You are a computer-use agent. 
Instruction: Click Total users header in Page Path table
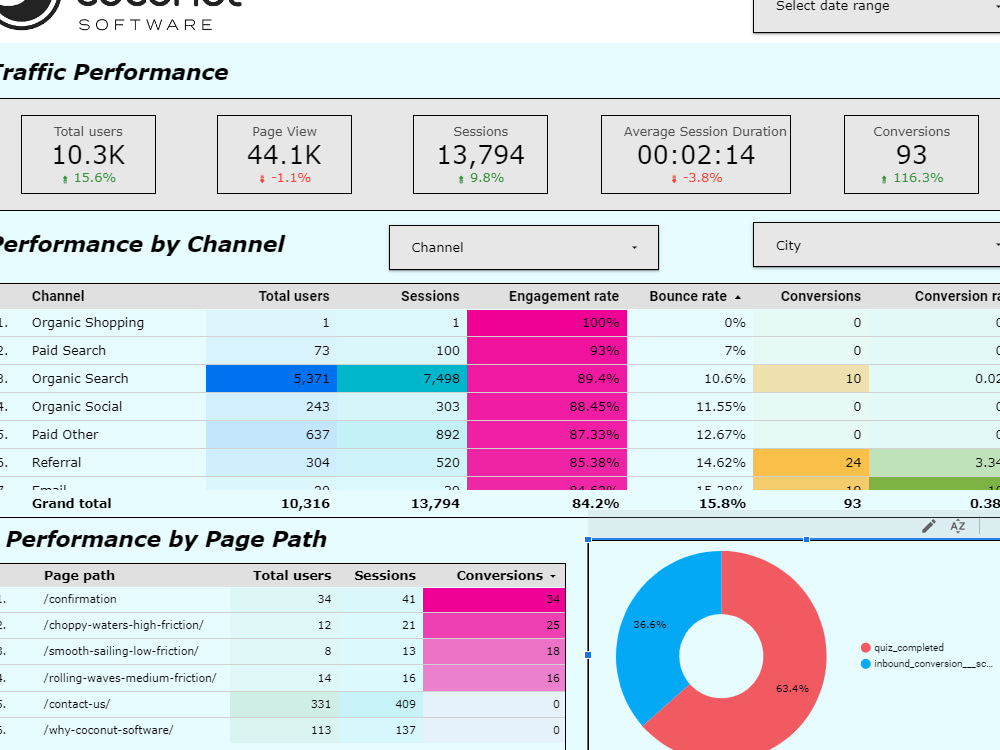[292, 575]
